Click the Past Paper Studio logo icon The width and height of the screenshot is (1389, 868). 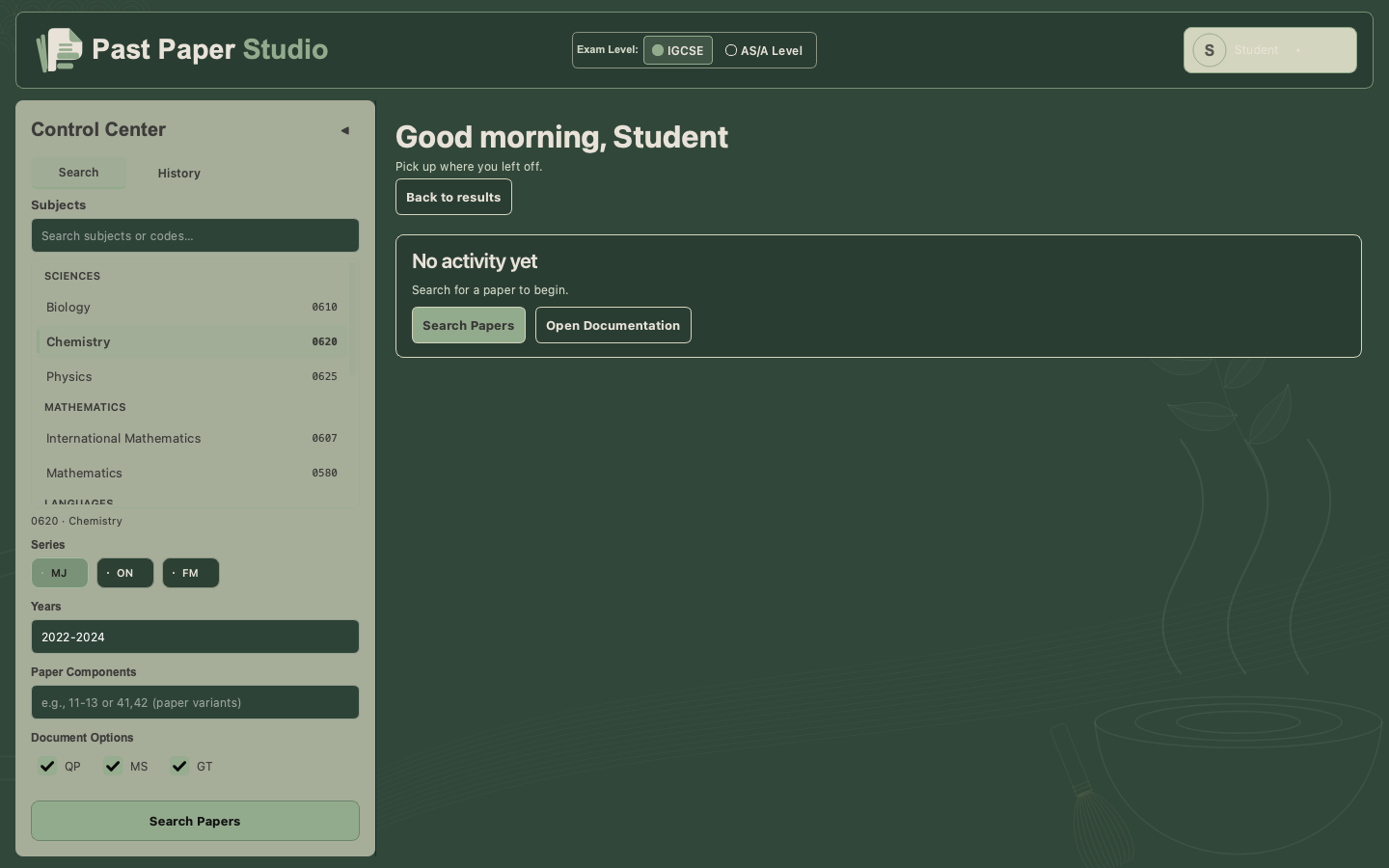[60, 50]
